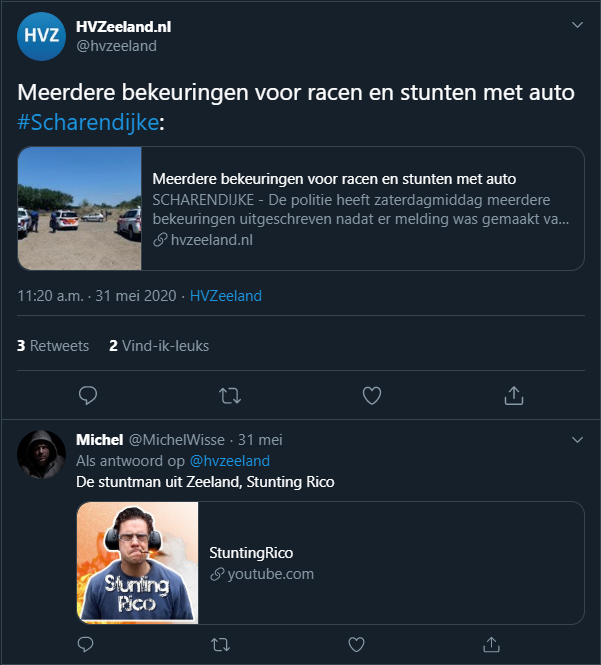Screen dimensions: 601x665
Task: Open the StuntingRico YouTube card
Action: pos(330,563)
